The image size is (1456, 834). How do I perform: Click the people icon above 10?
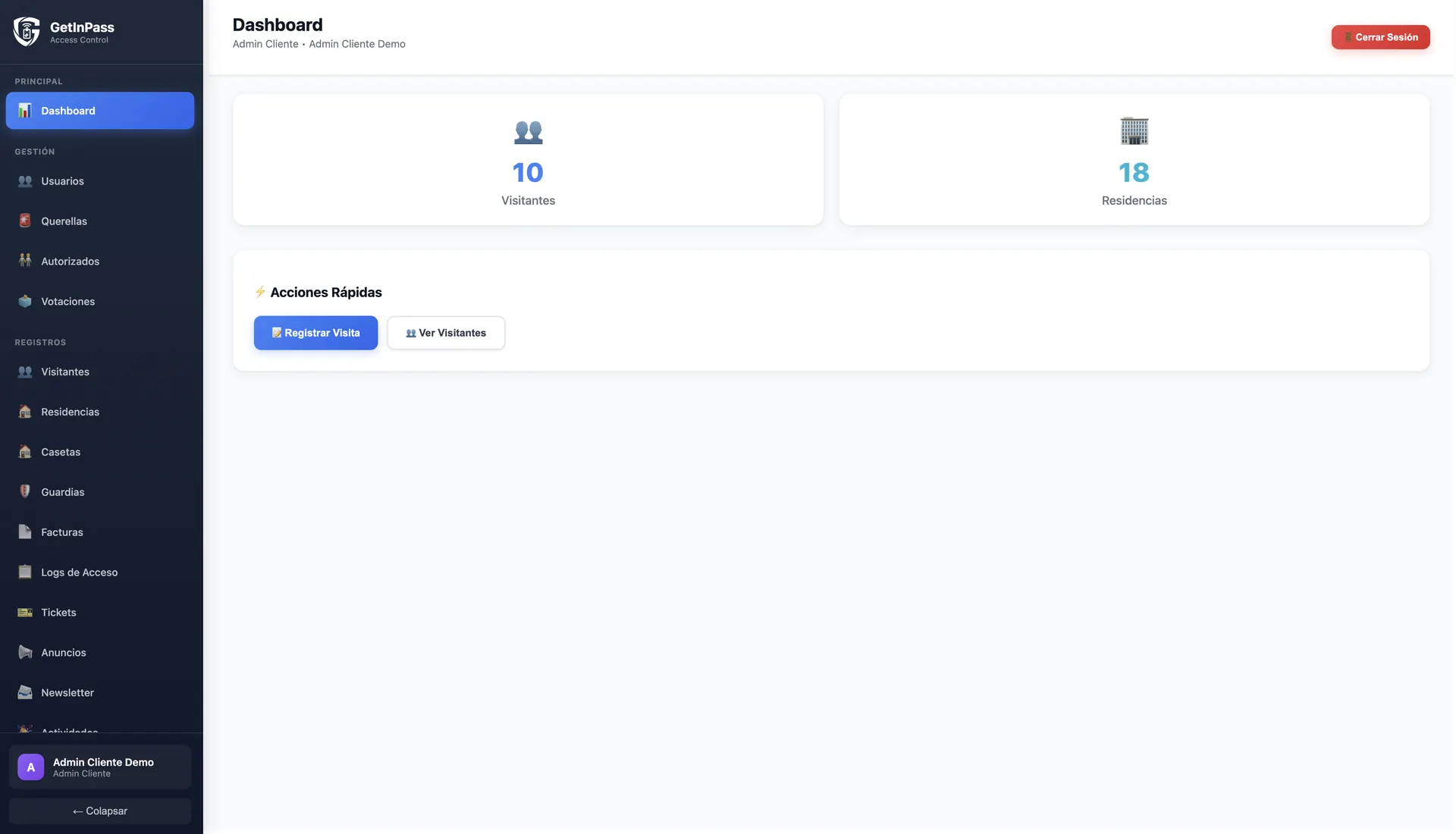(529, 132)
